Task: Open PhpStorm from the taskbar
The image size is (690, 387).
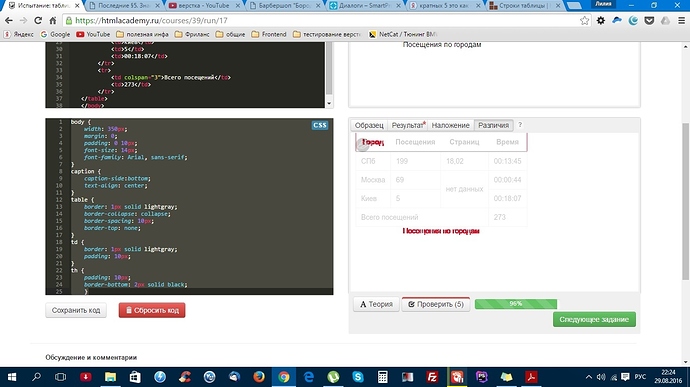Action: coord(482,377)
